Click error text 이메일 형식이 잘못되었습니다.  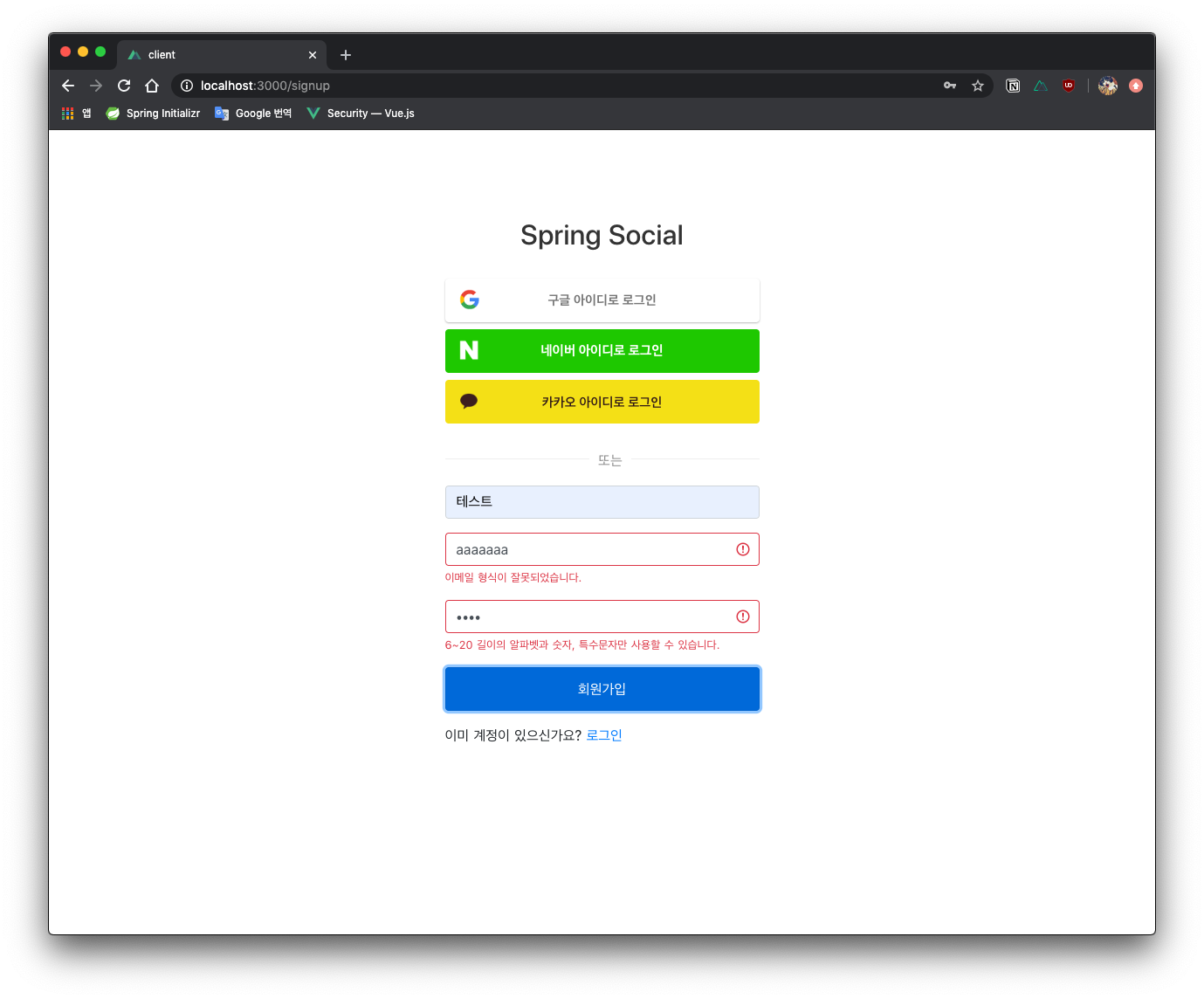(x=513, y=577)
